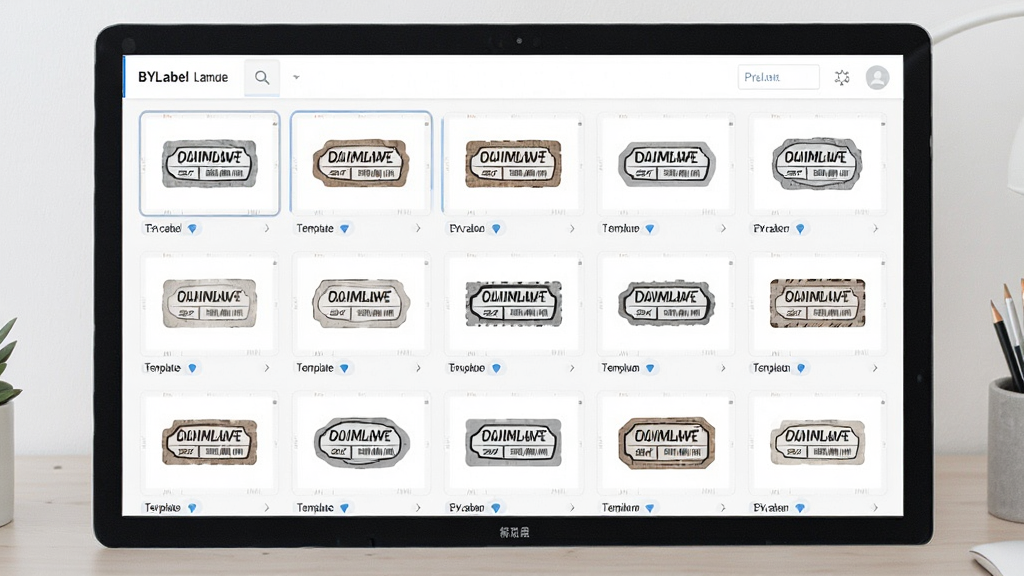
Task: Click the blue gem badge, bottom row third card
Action: 496,507
